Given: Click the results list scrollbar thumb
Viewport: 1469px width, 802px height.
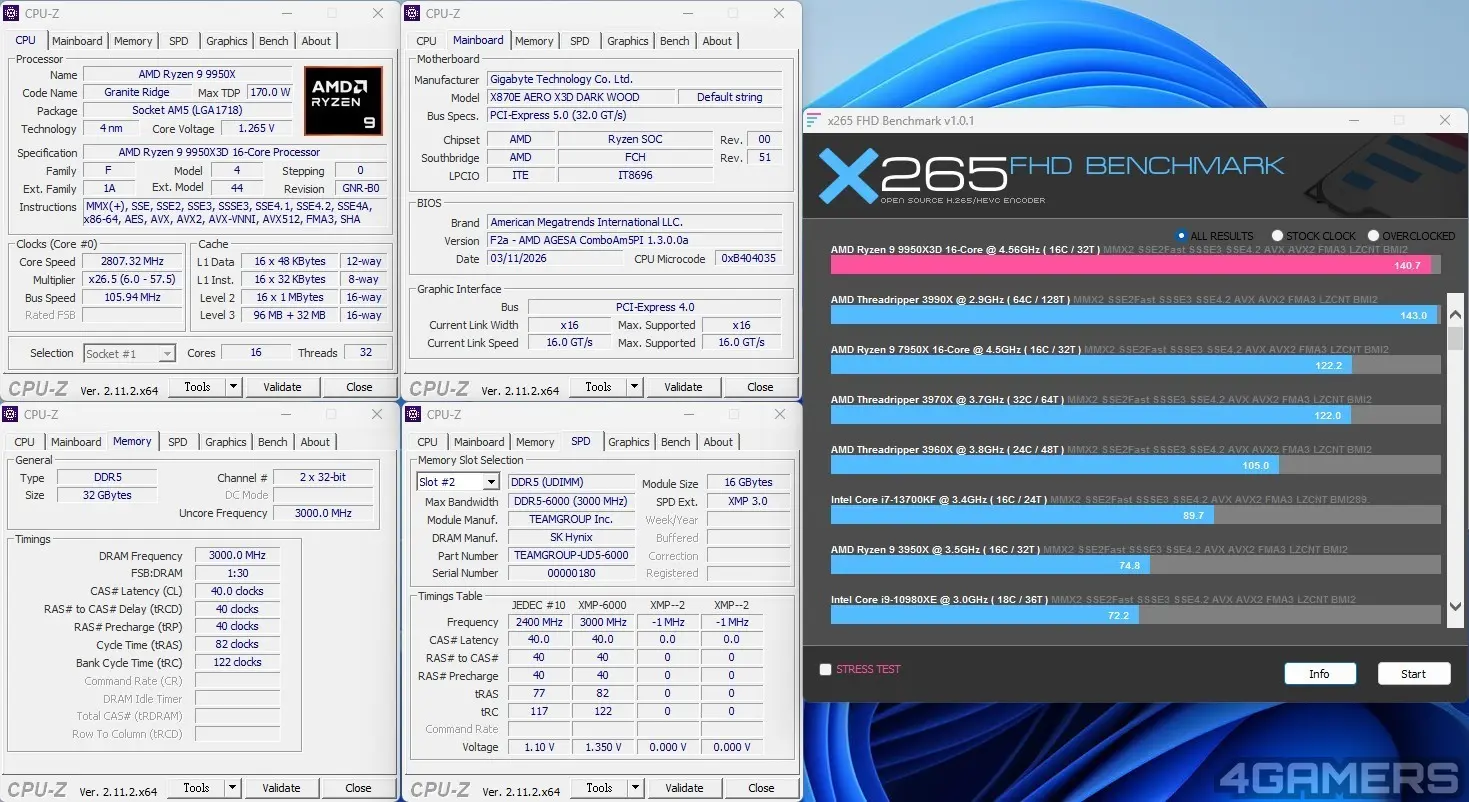Looking at the screenshot, I should (1455, 338).
